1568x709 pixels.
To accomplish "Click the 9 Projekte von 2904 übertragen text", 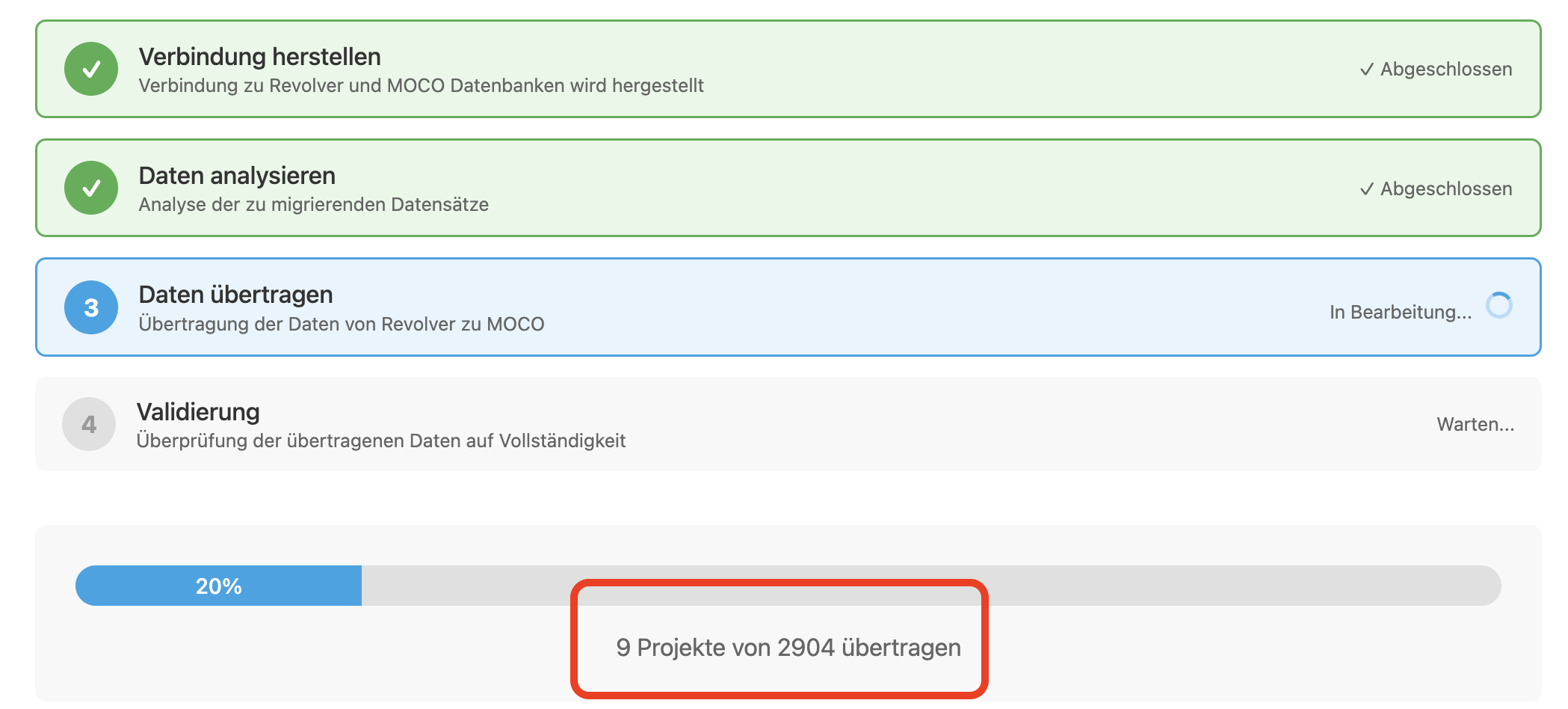I will [x=788, y=648].
